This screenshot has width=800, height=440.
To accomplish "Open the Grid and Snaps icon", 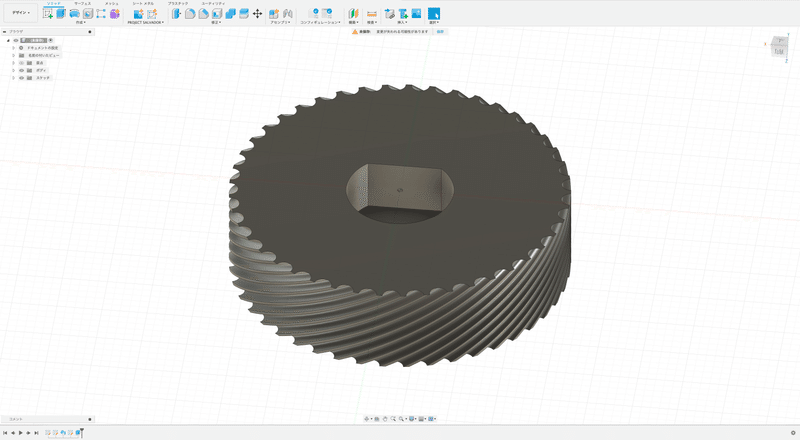I will click(x=421, y=419).
